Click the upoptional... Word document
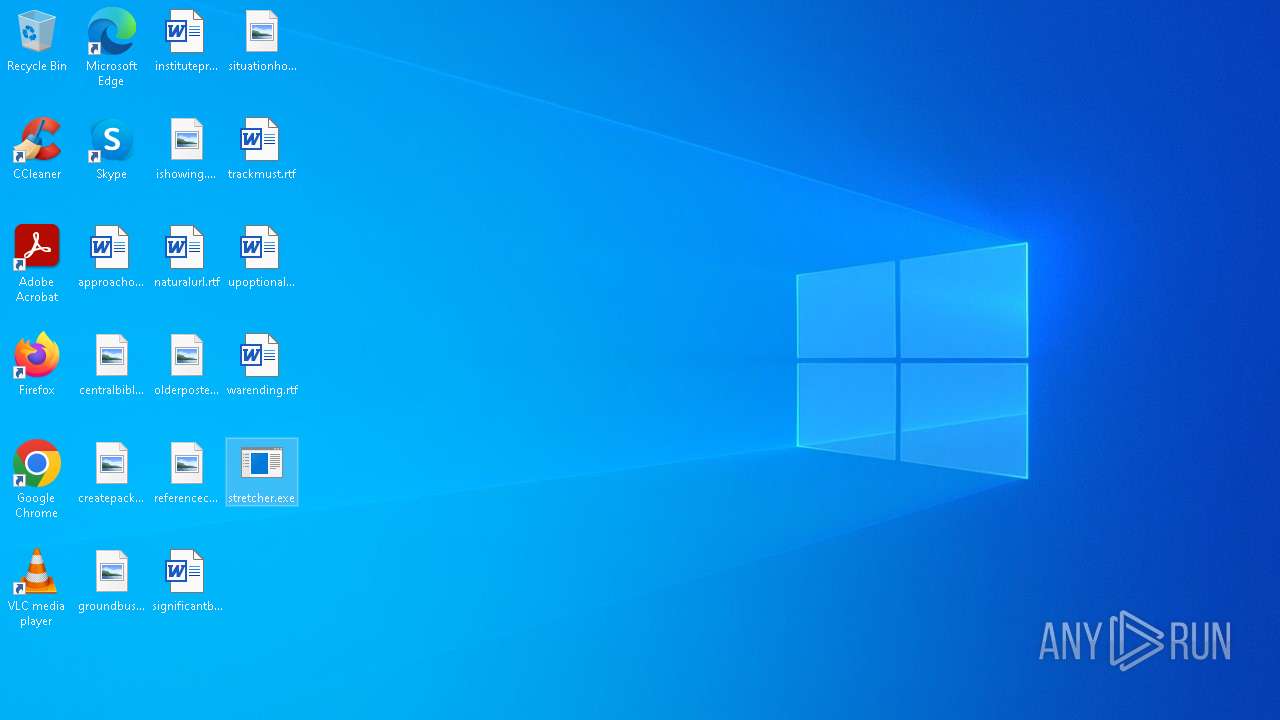Viewport: 1280px width, 720px height. pyautogui.click(x=262, y=257)
